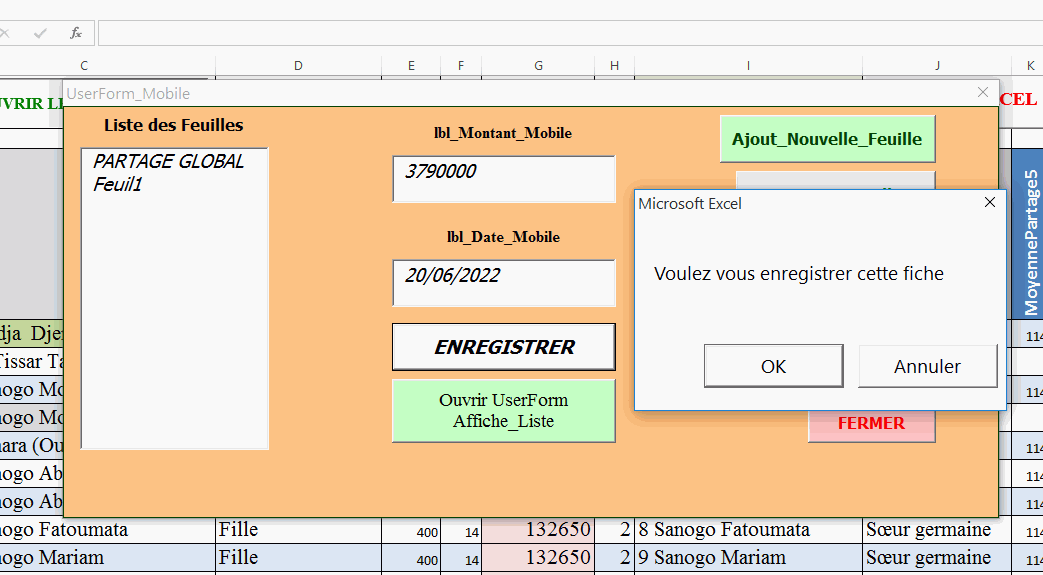Click the date field showing 20/06/2022
Image resolution: width=1043 pixels, height=575 pixels.
503,282
